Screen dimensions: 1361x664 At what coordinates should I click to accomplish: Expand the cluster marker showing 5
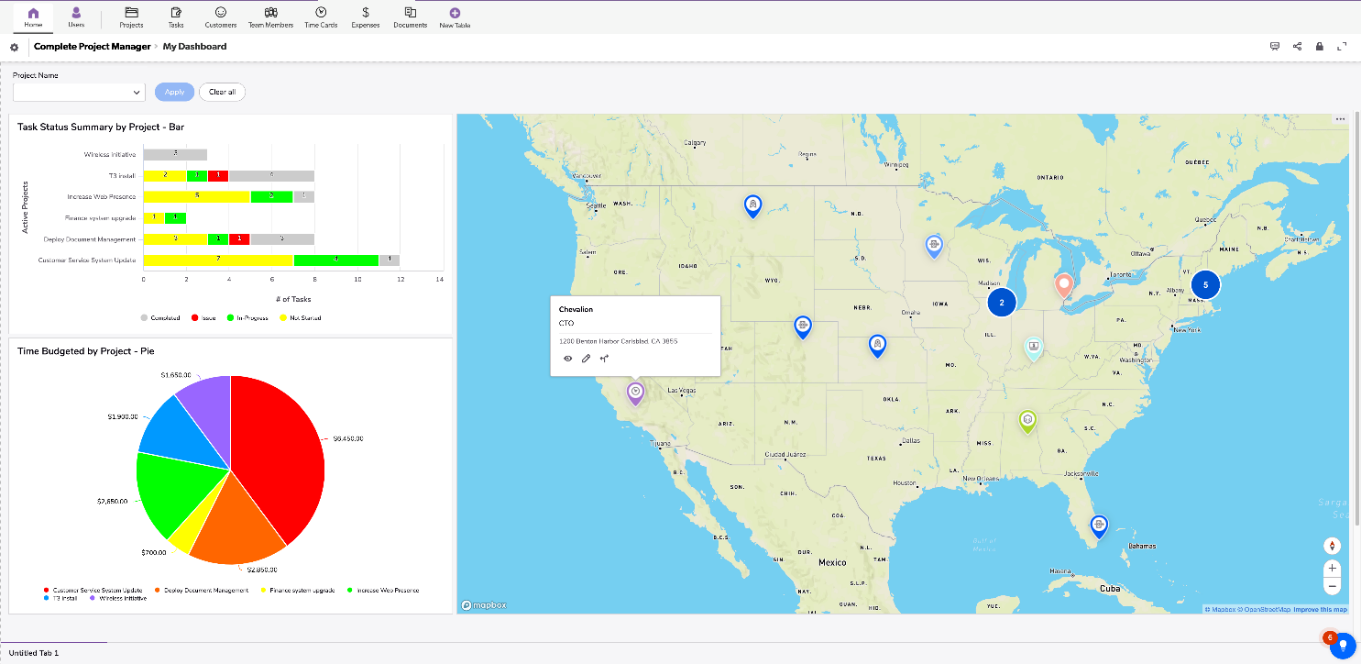tap(1205, 285)
